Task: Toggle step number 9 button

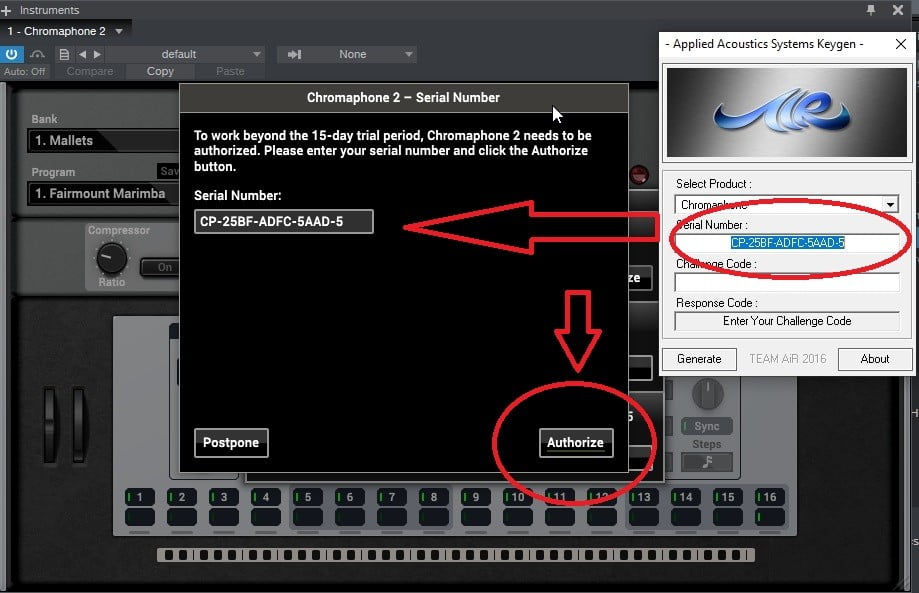Action: pyautogui.click(x=476, y=497)
